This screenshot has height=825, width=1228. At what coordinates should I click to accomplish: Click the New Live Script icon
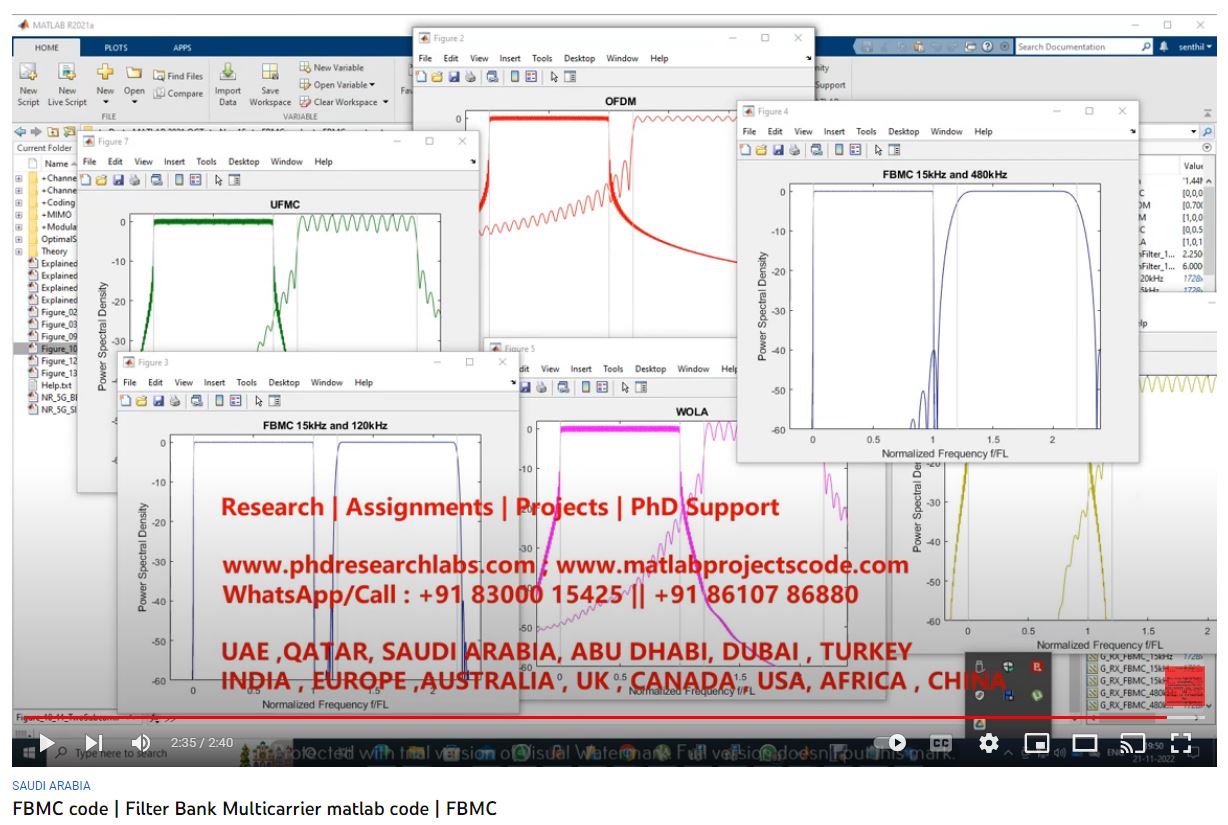click(68, 74)
